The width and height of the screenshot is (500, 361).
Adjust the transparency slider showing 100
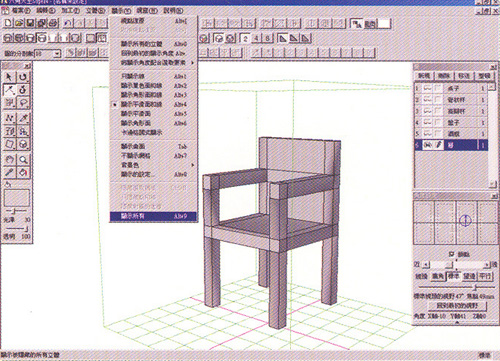[x=16, y=229]
